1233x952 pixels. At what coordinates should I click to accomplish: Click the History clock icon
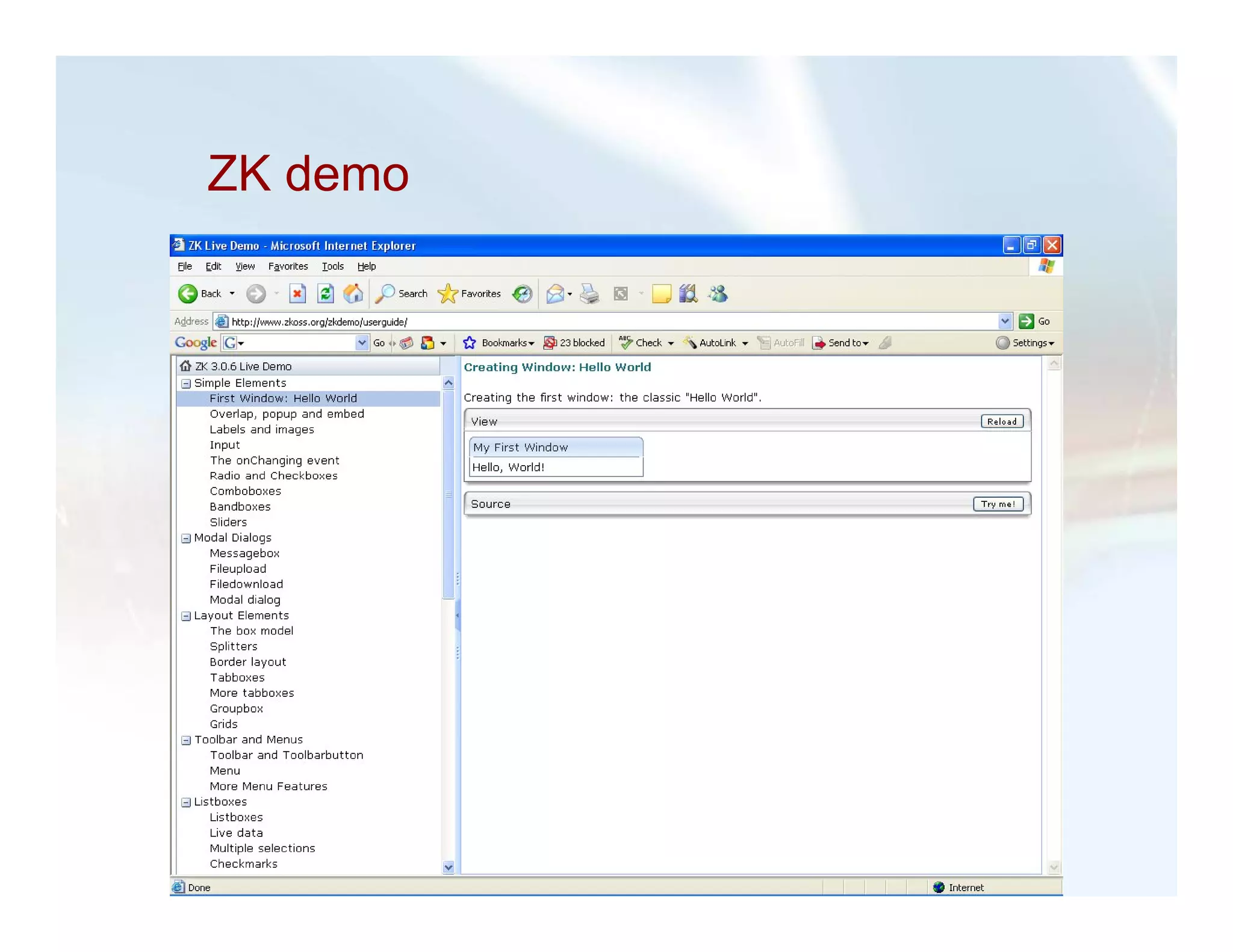522,294
